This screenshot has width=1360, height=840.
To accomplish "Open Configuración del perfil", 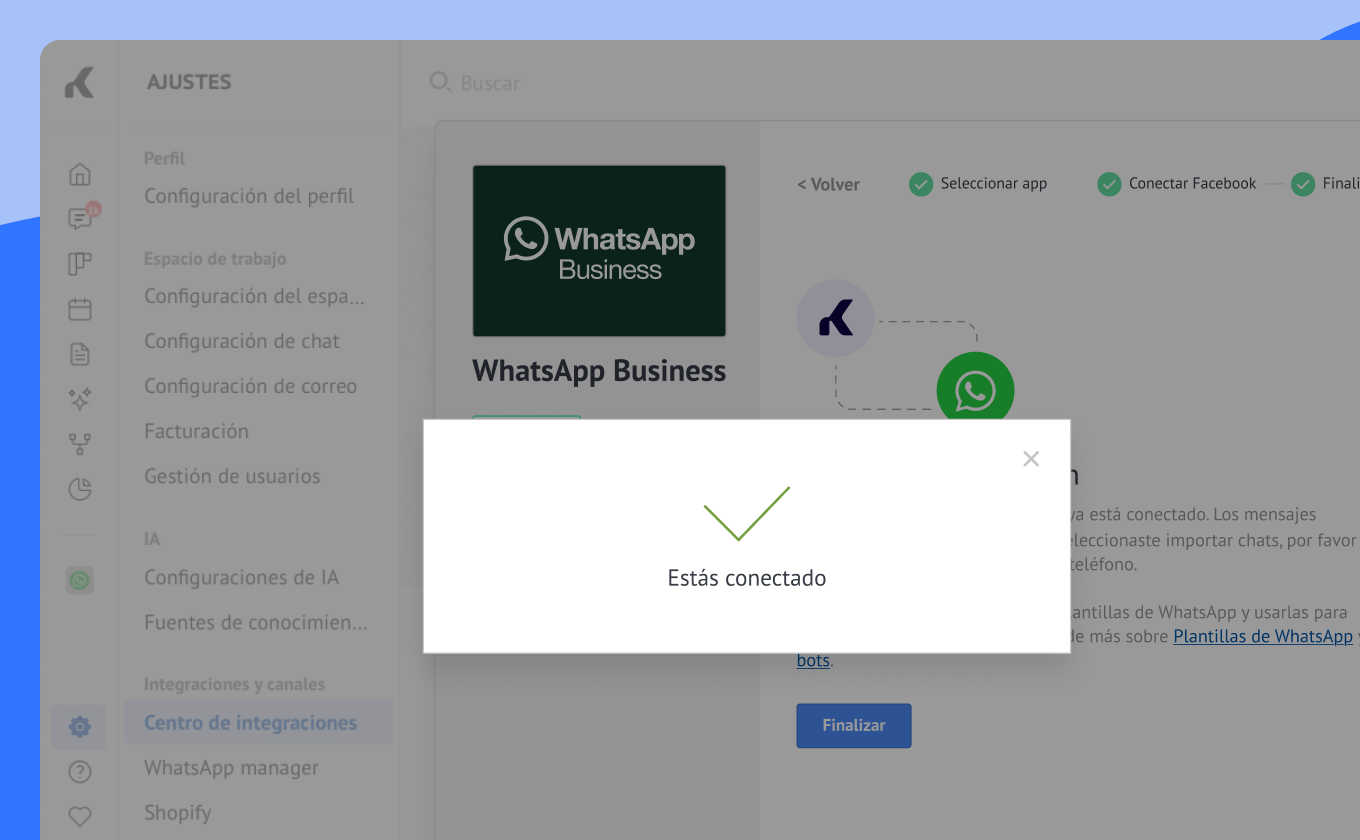I will click(249, 196).
